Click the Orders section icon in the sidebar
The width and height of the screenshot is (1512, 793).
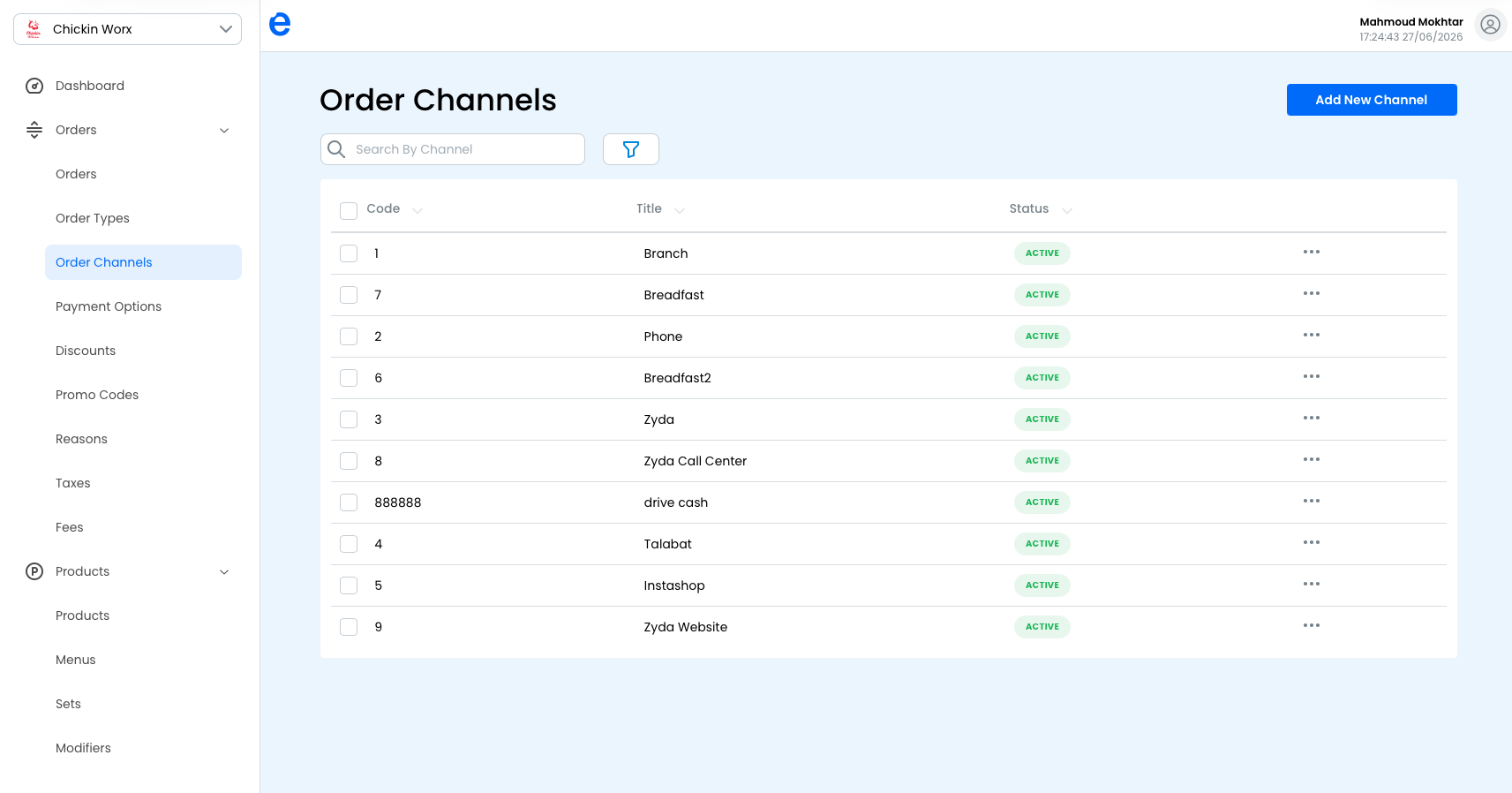coord(34,130)
